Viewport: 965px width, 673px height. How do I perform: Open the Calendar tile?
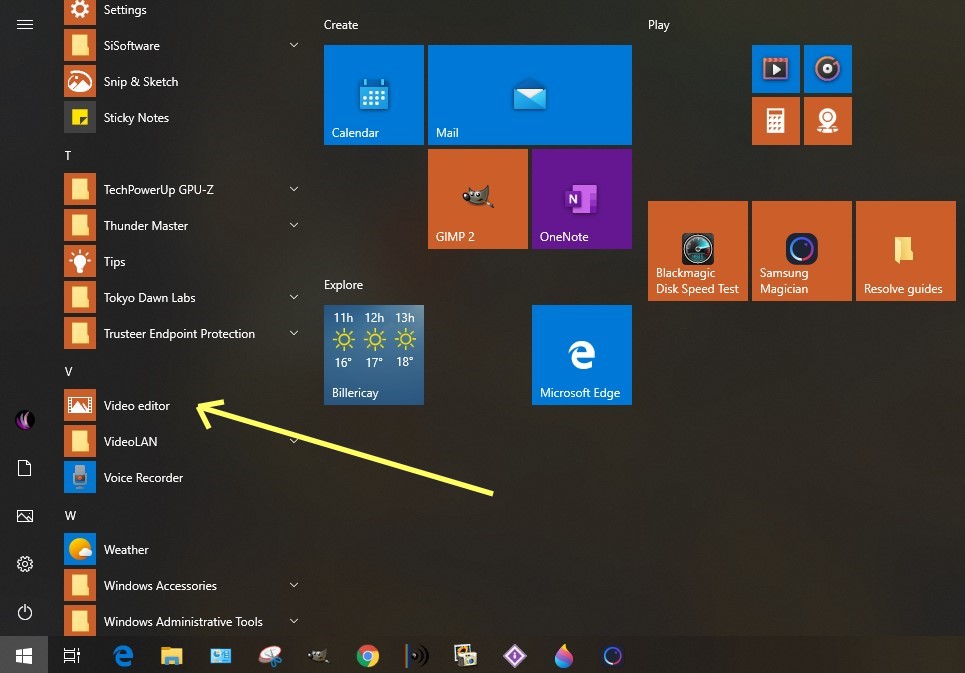(x=374, y=95)
